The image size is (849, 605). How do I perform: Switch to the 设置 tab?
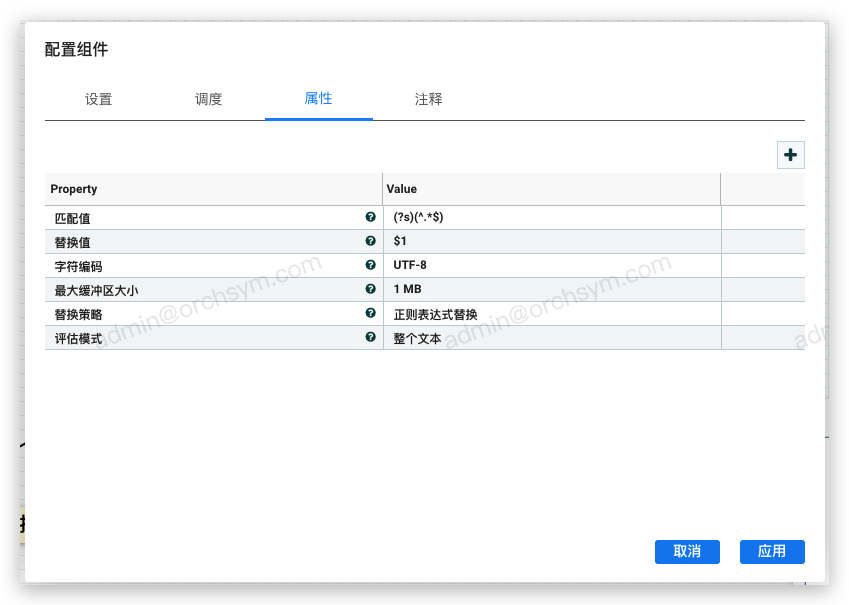(98, 100)
